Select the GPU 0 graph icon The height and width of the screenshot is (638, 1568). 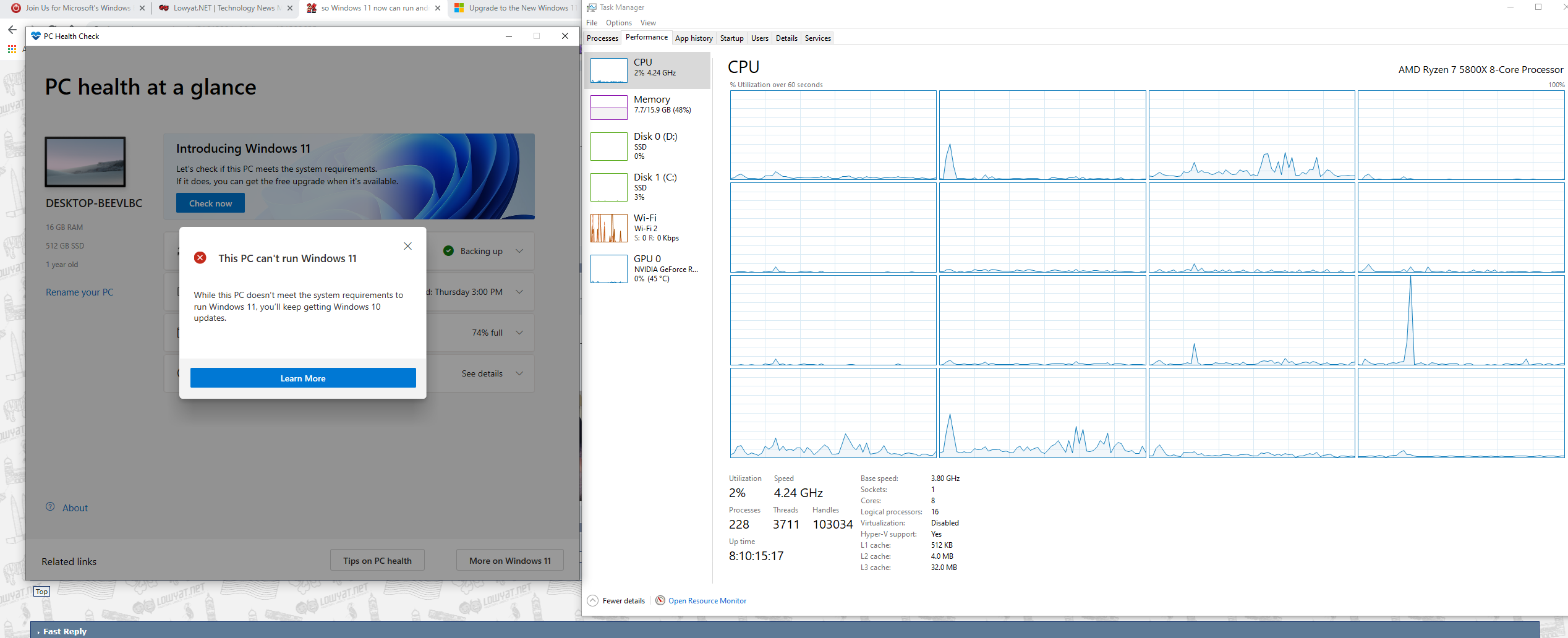click(x=608, y=269)
